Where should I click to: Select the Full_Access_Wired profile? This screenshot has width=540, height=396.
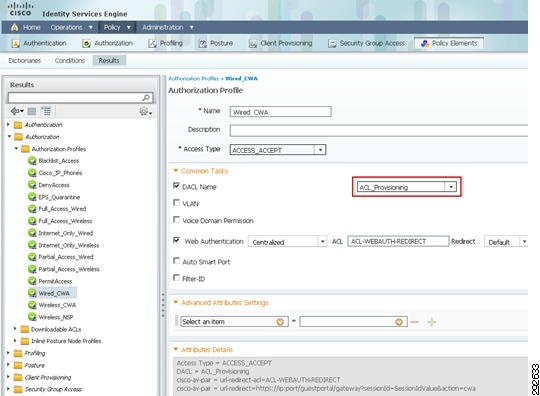point(62,209)
